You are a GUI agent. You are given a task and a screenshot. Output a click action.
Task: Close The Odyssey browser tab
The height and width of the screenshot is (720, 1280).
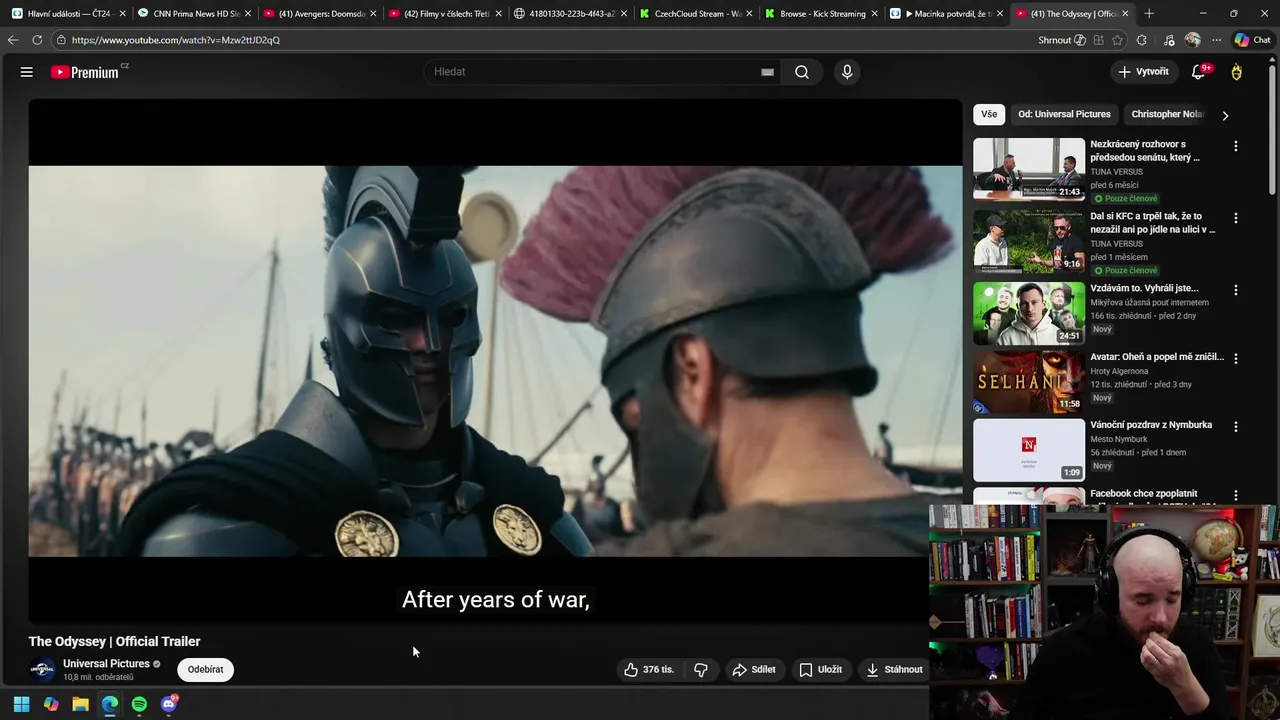pos(1125,14)
